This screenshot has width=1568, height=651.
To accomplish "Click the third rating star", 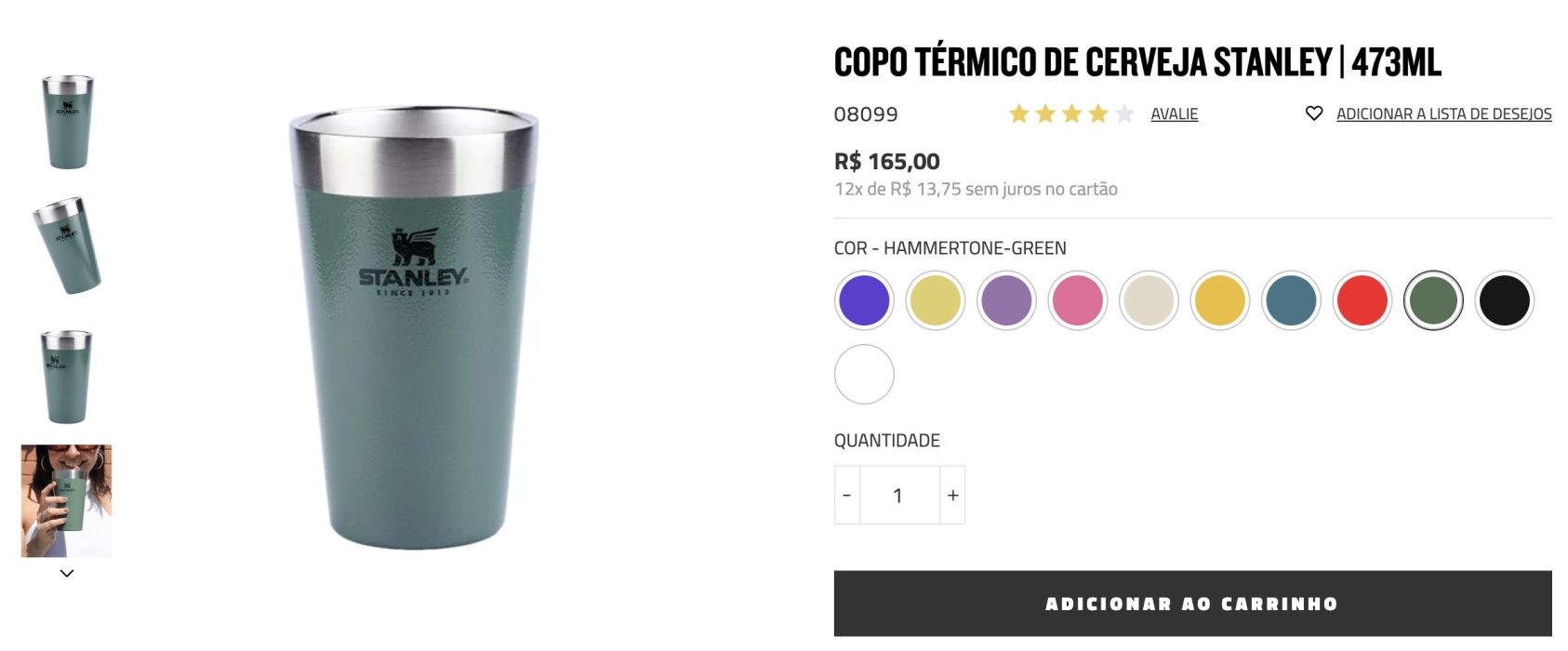I will (1071, 113).
